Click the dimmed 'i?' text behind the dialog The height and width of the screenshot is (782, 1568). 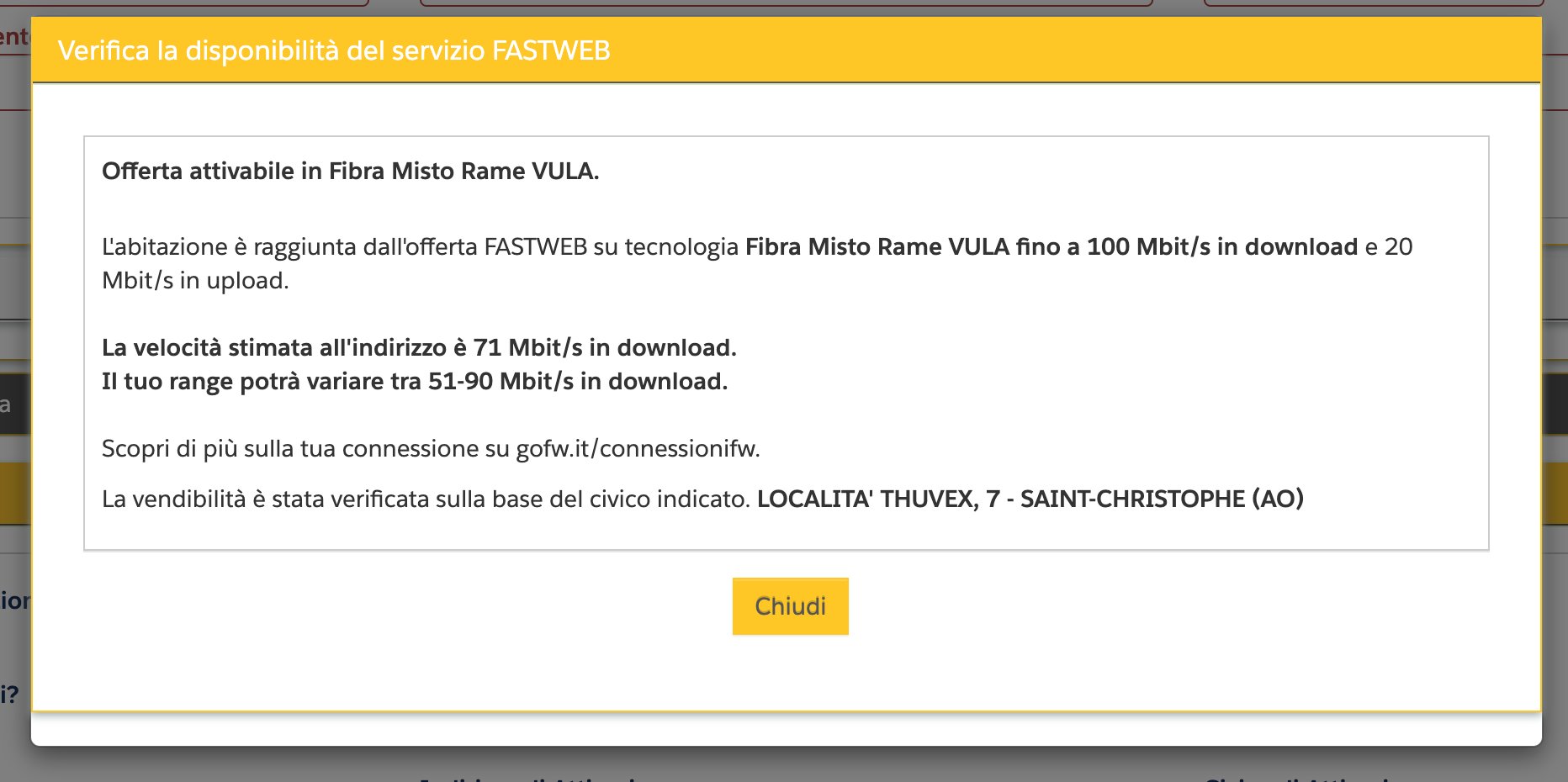click(10, 695)
